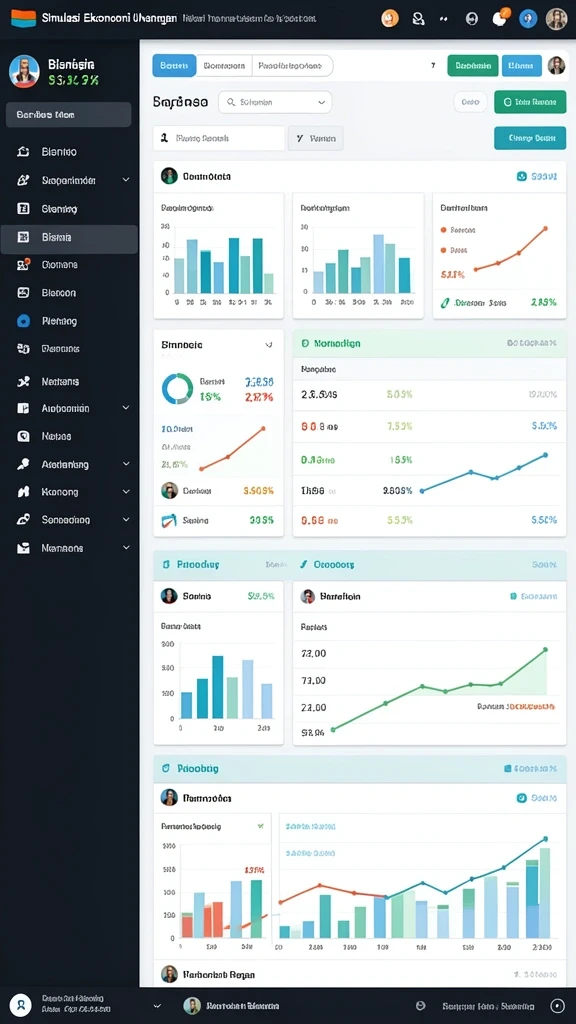Toggle the green Monoohign panel check icon
The width and height of the screenshot is (576, 1024).
coord(305,343)
